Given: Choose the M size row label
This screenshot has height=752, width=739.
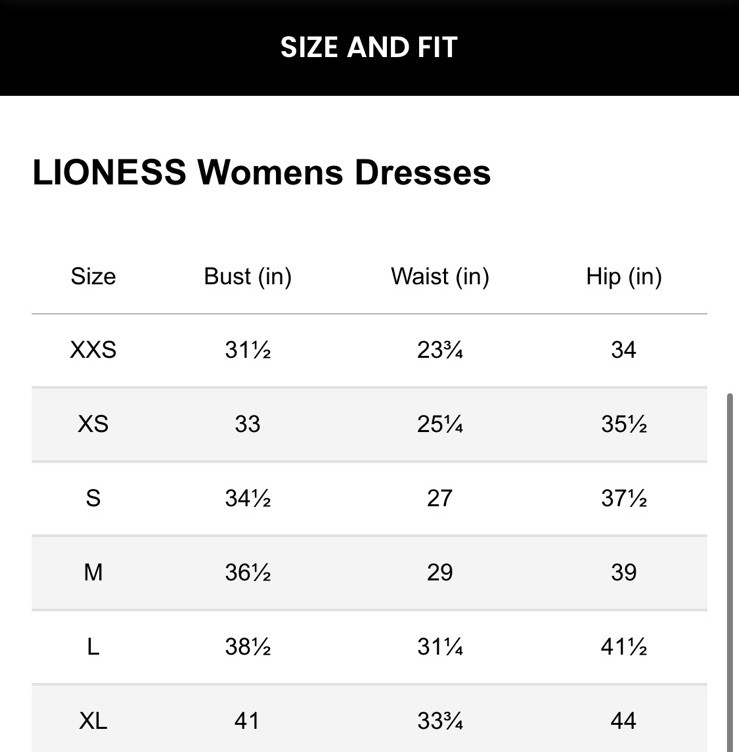Looking at the screenshot, I should [93, 572].
